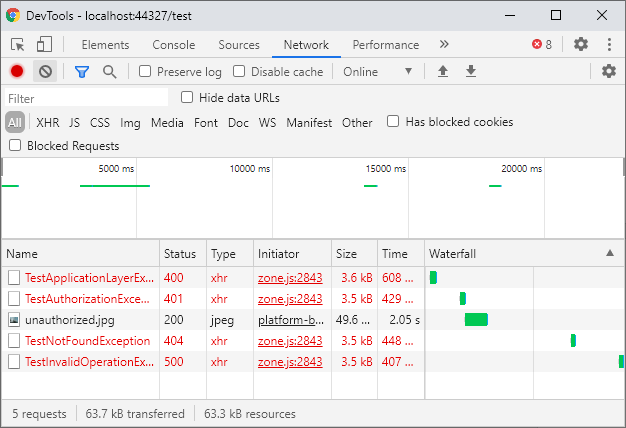
Task: Sort by the Time column header
Action: 401,254
